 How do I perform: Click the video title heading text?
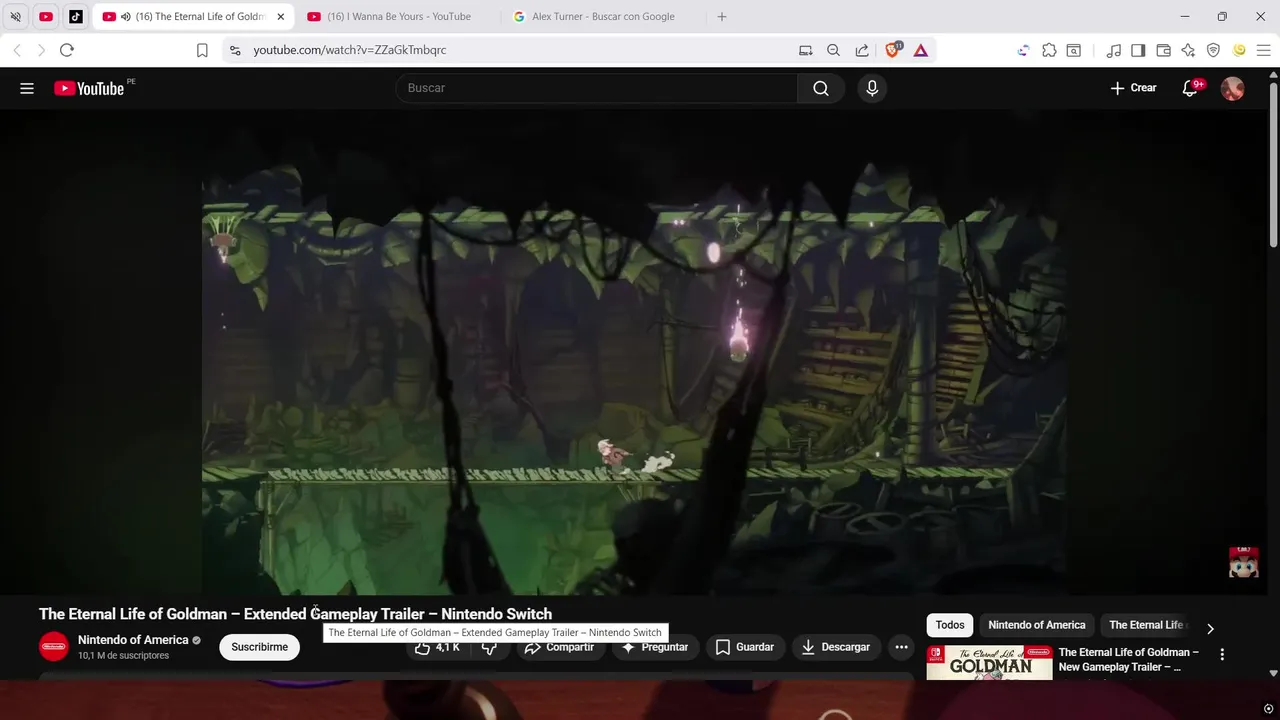(x=295, y=614)
